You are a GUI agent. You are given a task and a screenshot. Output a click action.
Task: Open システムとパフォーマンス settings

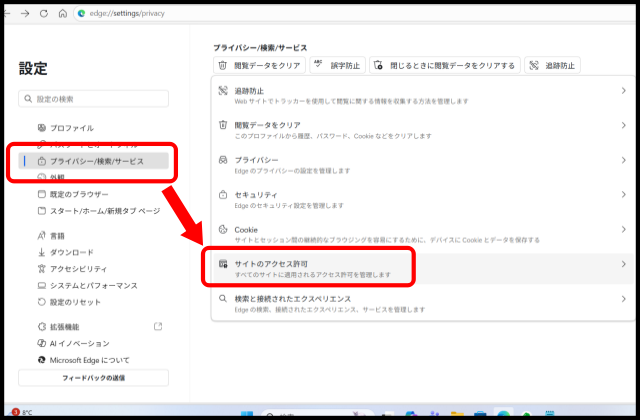93,286
